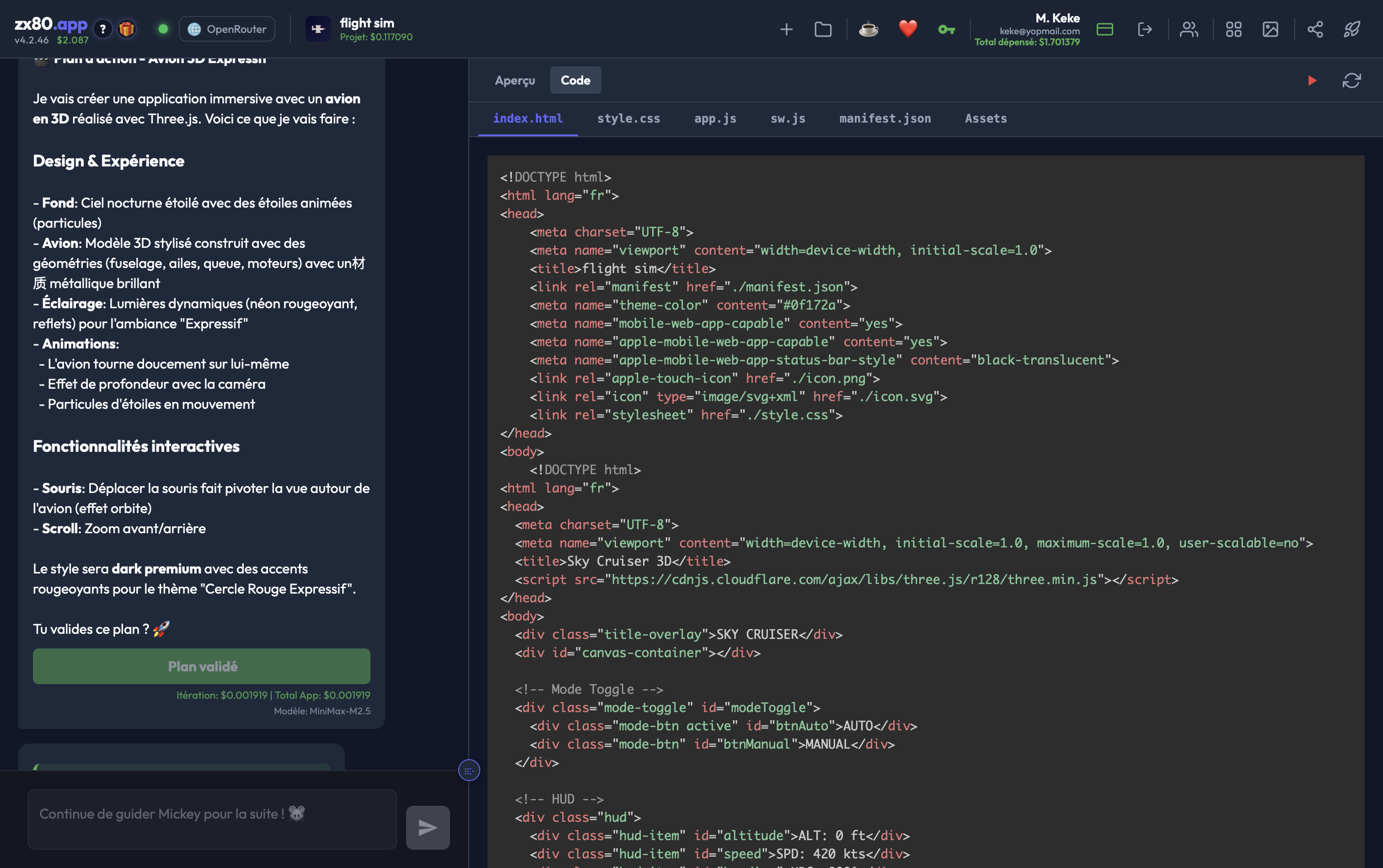Image resolution: width=1383 pixels, height=868 pixels.
Task: Open API key settings with the key icon
Action: 946,29
